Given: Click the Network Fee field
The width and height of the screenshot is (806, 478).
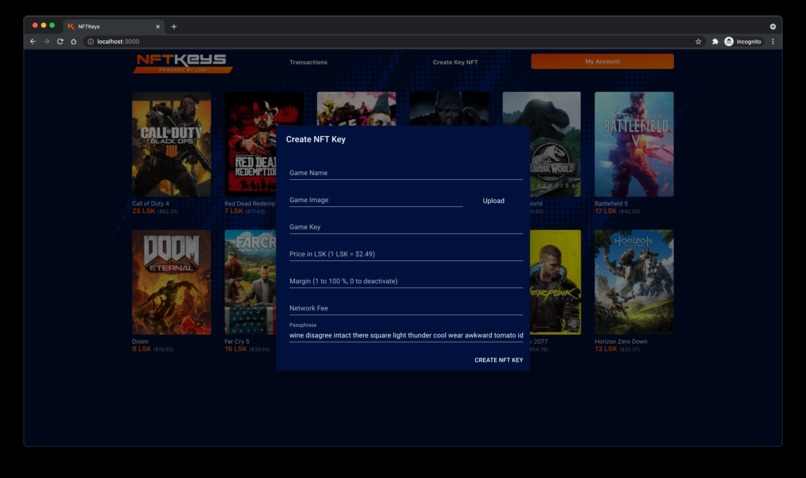Looking at the screenshot, I should pyautogui.click(x=406, y=308).
